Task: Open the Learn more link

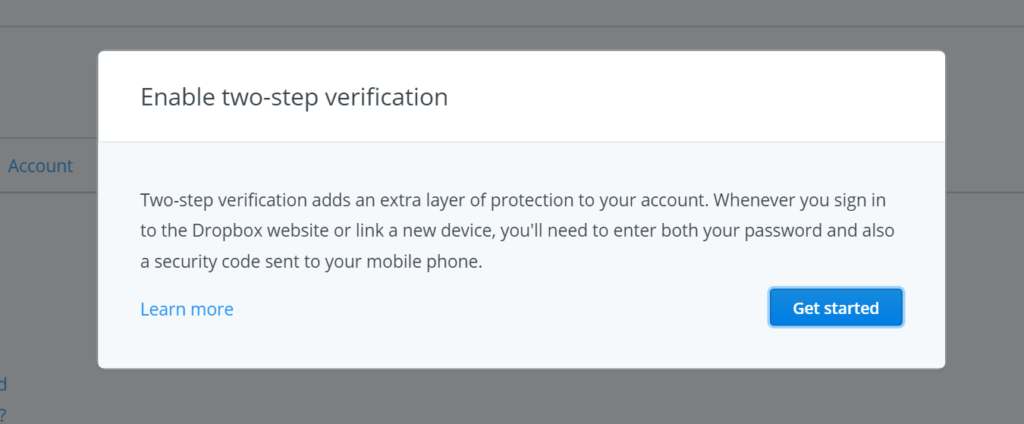Action: [x=187, y=309]
